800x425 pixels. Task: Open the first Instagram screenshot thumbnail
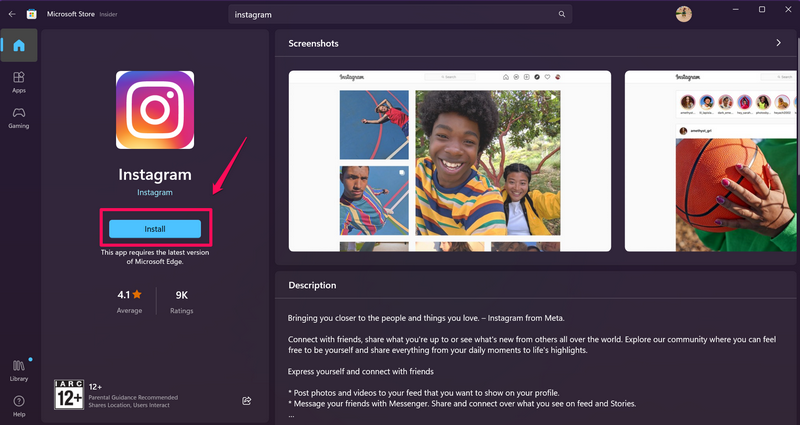[450, 160]
